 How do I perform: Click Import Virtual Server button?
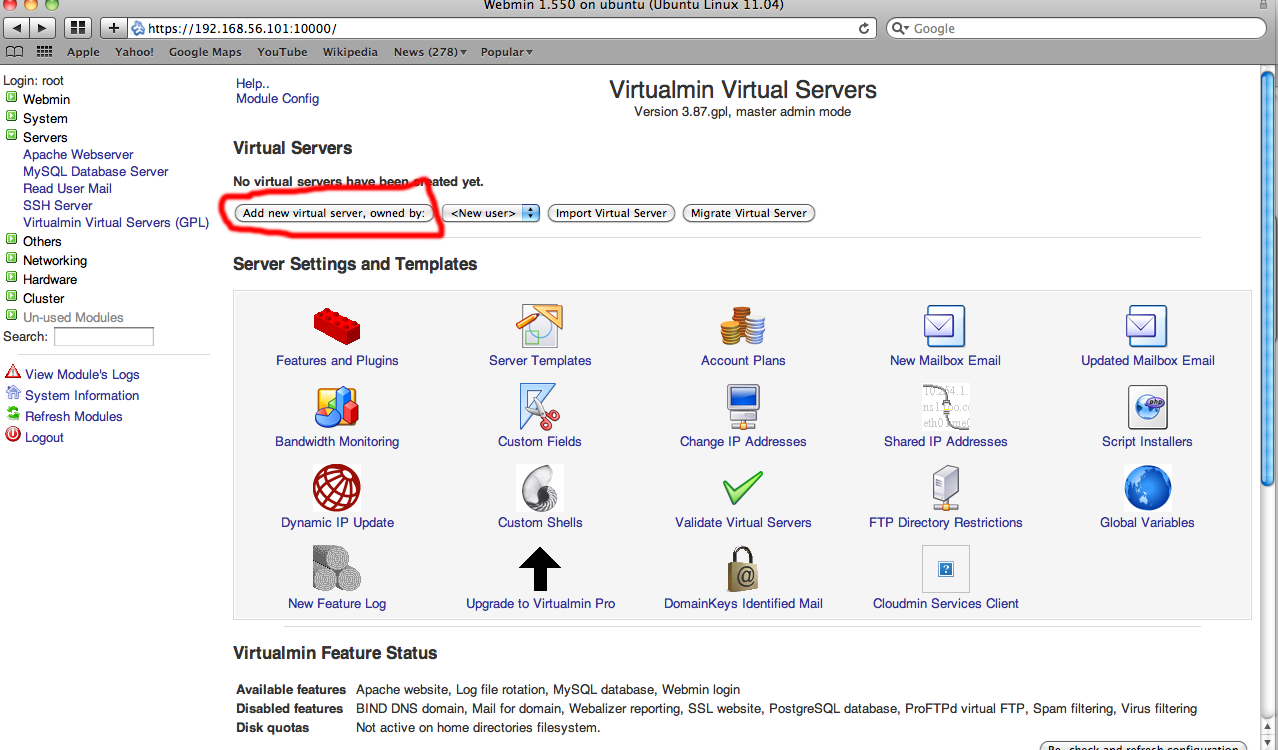[611, 213]
